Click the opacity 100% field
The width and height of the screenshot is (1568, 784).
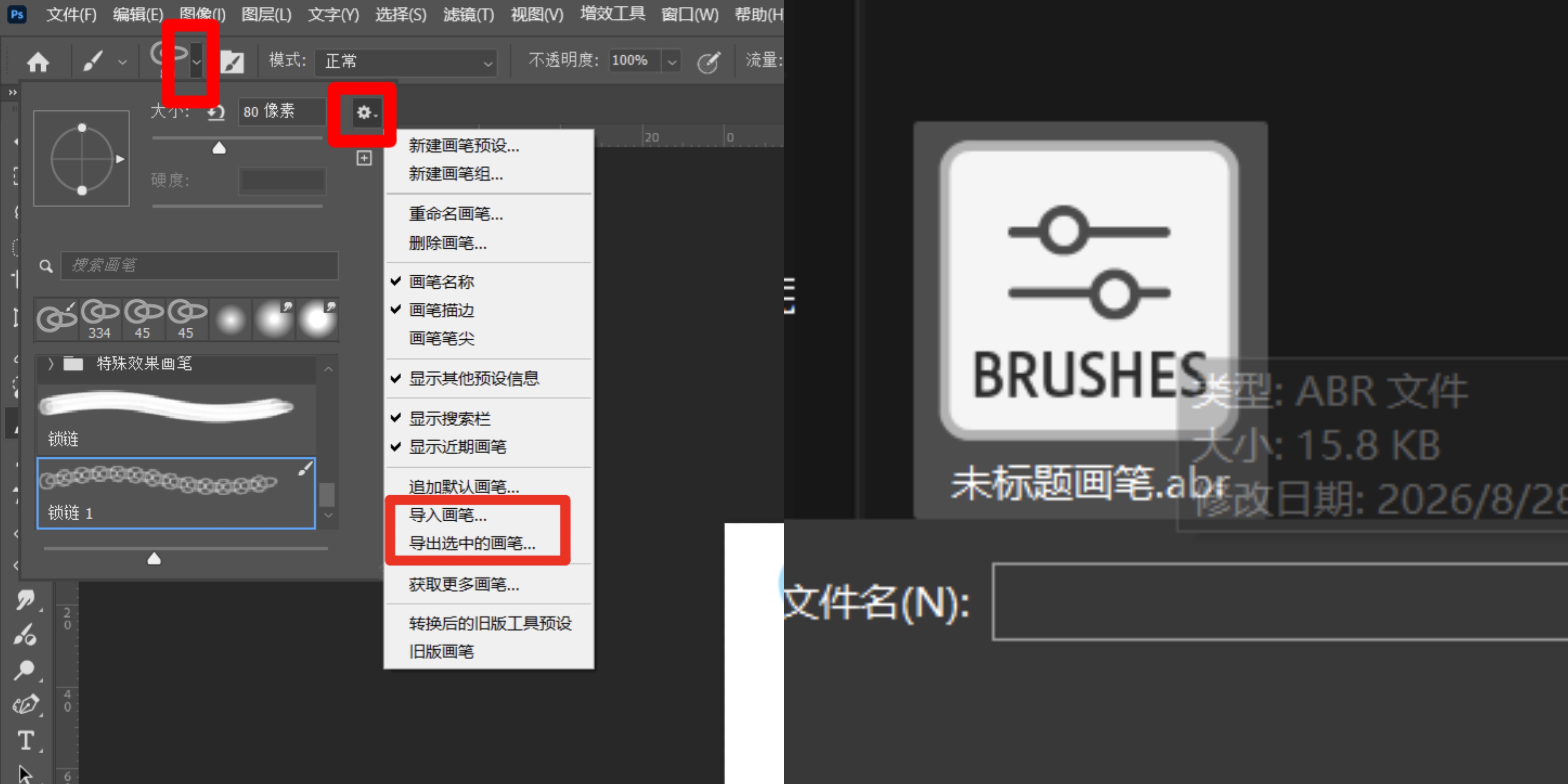(x=635, y=61)
